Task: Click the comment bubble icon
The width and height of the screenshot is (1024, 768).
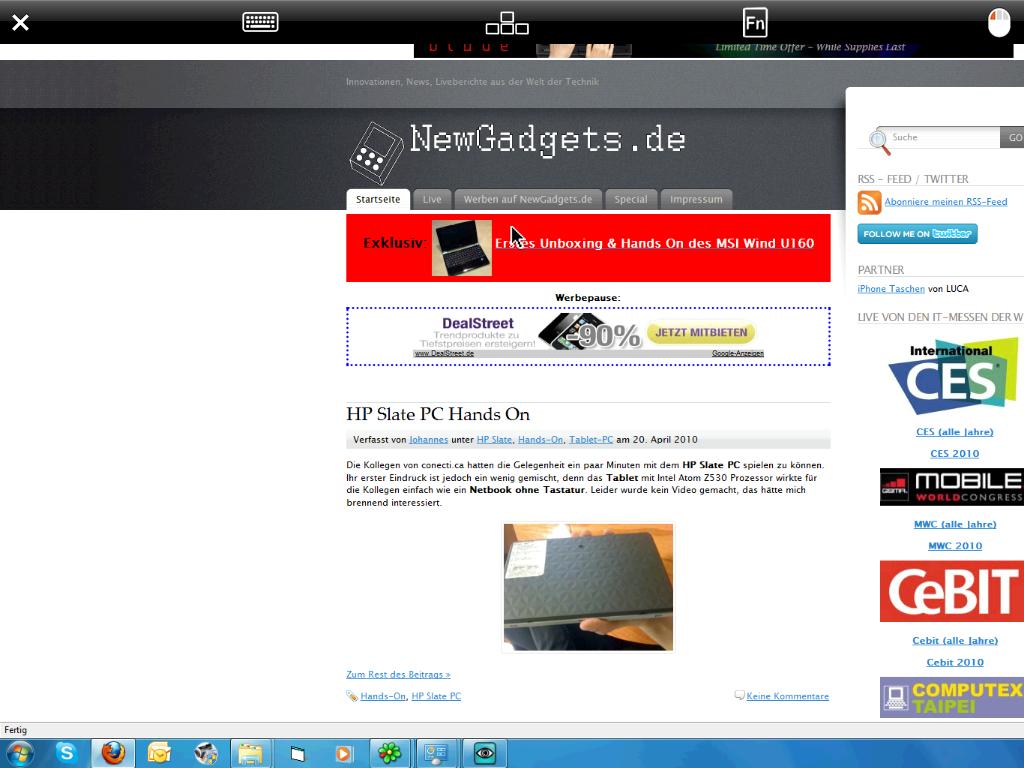Action: [x=739, y=696]
